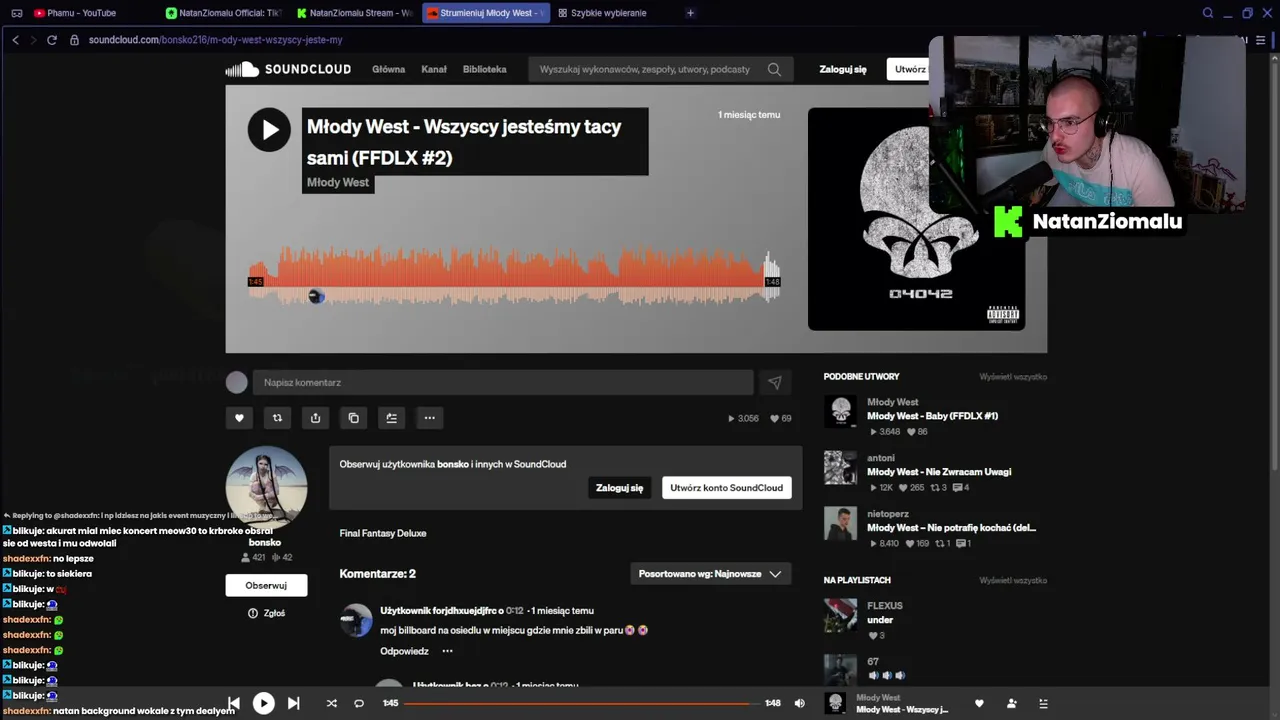
Task: Click the thumbnail of the Baby (FFDLX #1) track
Action: point(840,411)
